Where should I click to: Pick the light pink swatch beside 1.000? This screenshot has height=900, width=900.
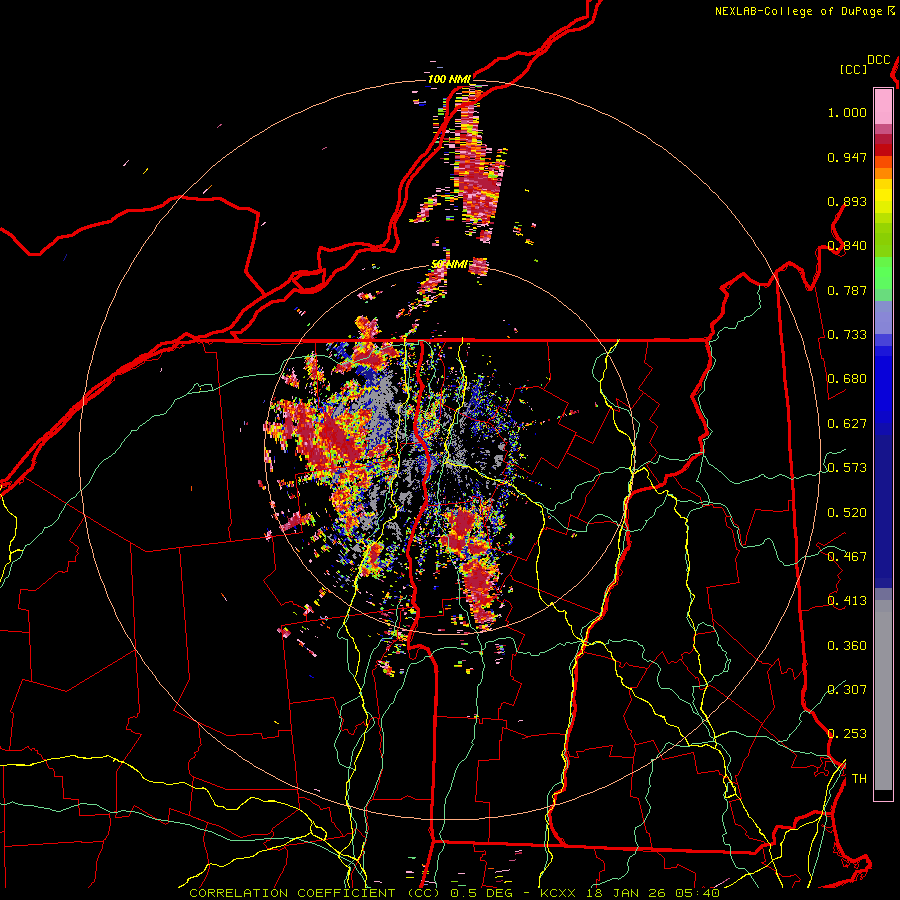pyautogui.click(x=883, y=107)
